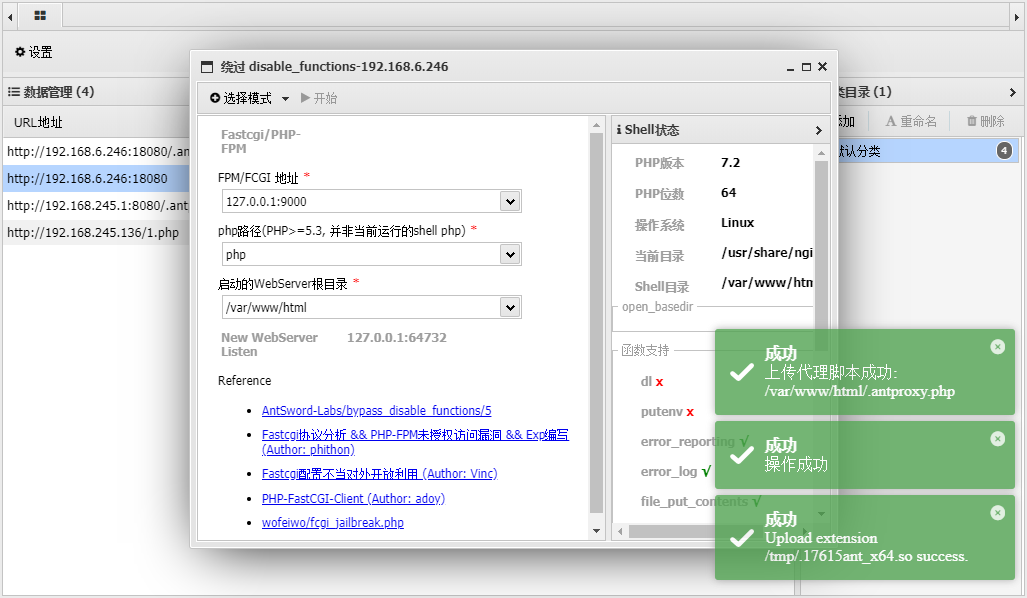Dismiss the Upload extension success notification

pos(997,513)
